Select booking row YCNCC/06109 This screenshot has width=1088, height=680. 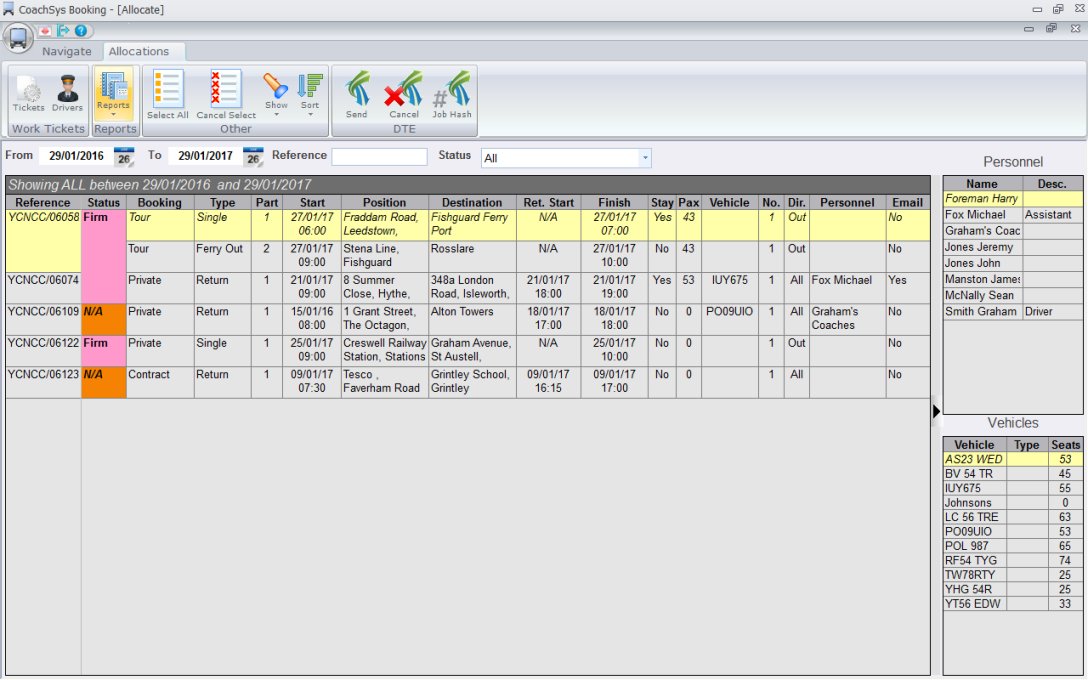coord(43,312)
